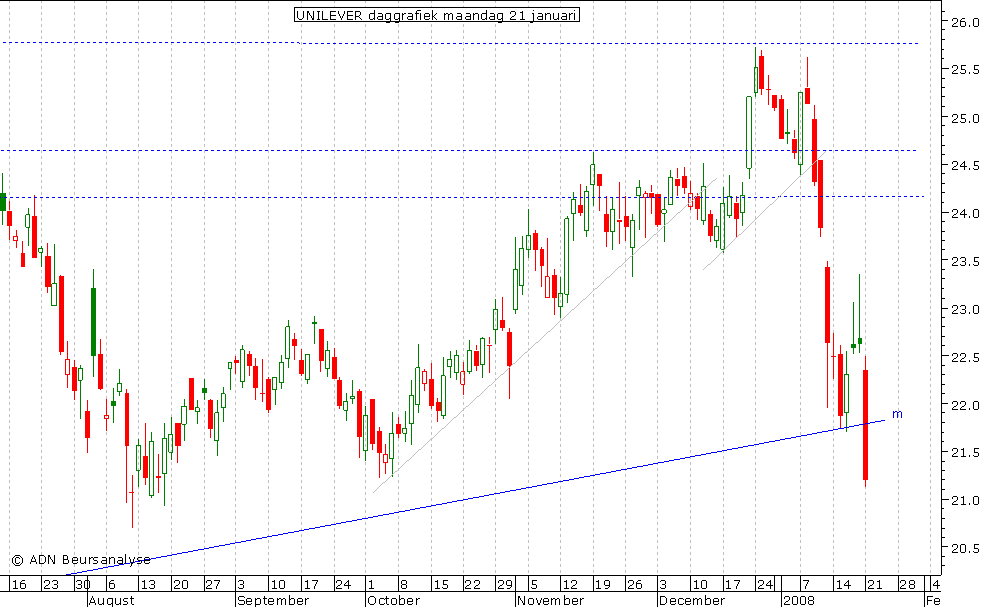Click the date label '6' above August

[x=112, y=584]
